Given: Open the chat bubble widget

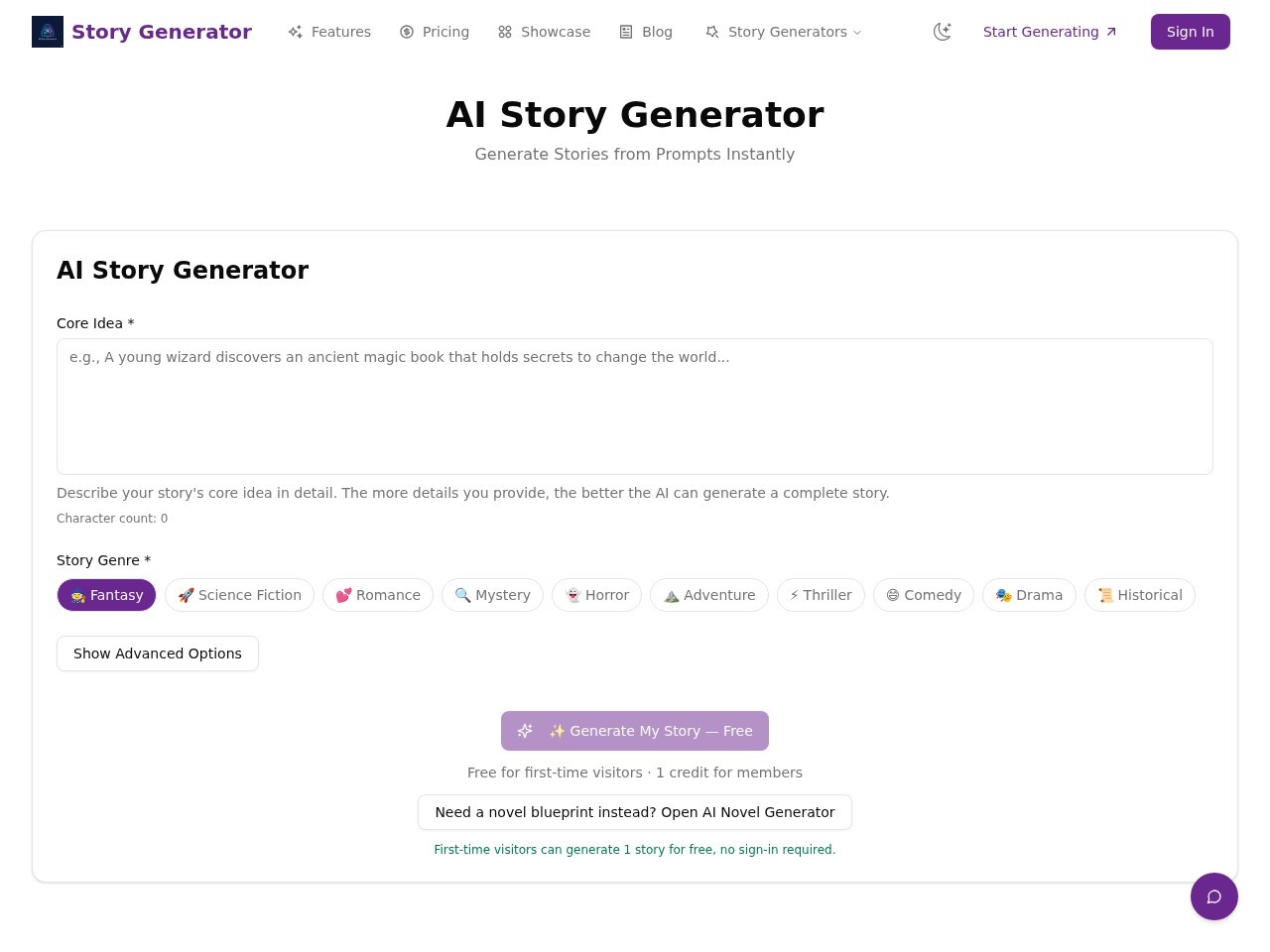Looking at the screenshot, I should pyautogui.click(x=1214, y=896).
